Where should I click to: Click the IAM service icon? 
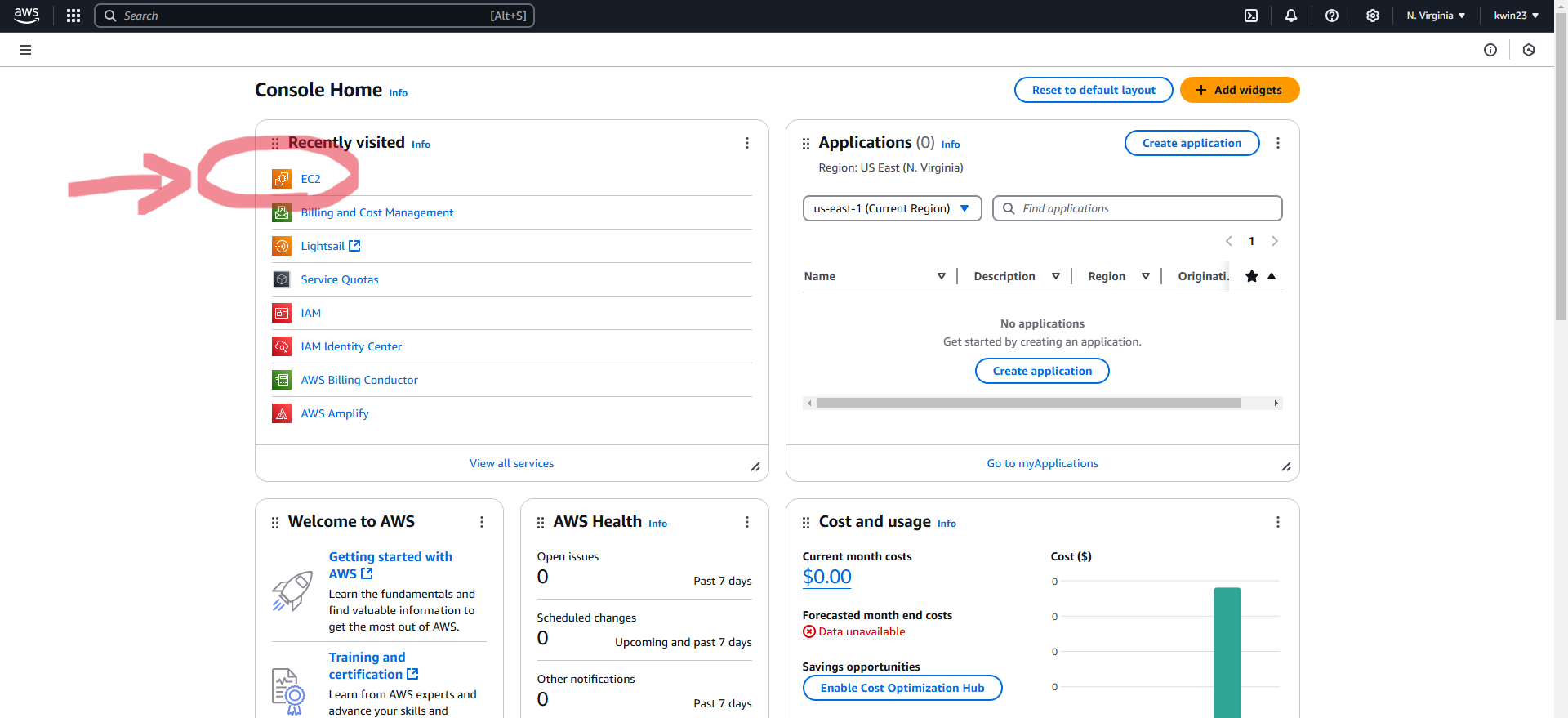(282, 313)
